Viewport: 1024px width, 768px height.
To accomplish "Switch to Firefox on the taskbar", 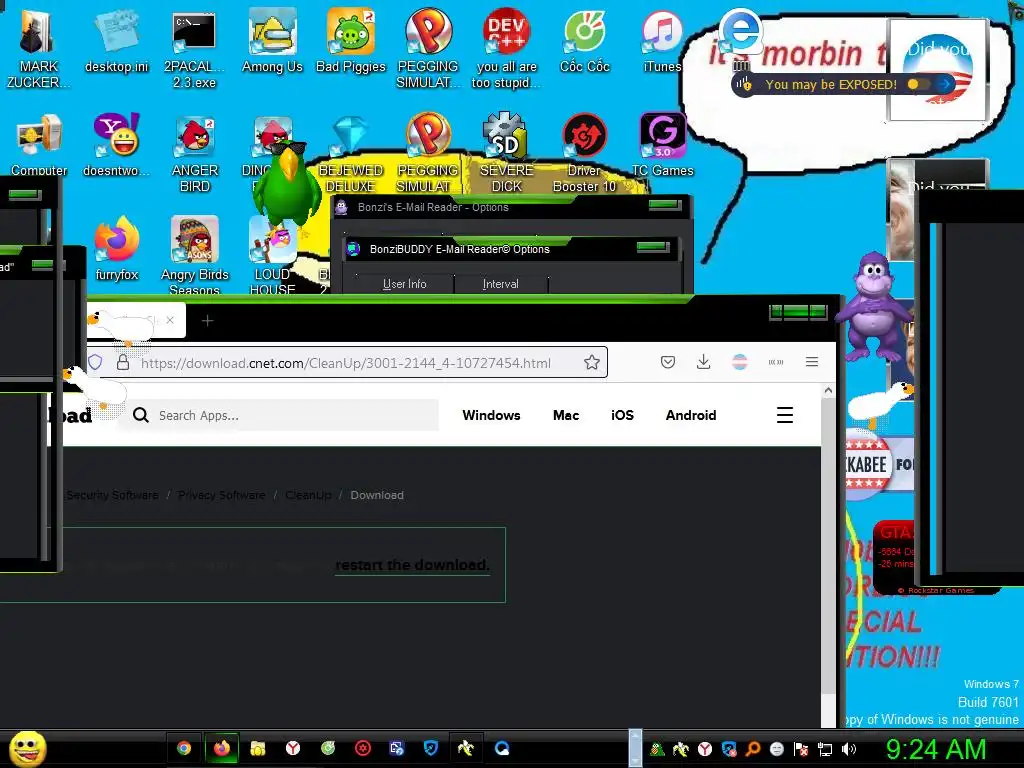I will click(x=221, y=748).
